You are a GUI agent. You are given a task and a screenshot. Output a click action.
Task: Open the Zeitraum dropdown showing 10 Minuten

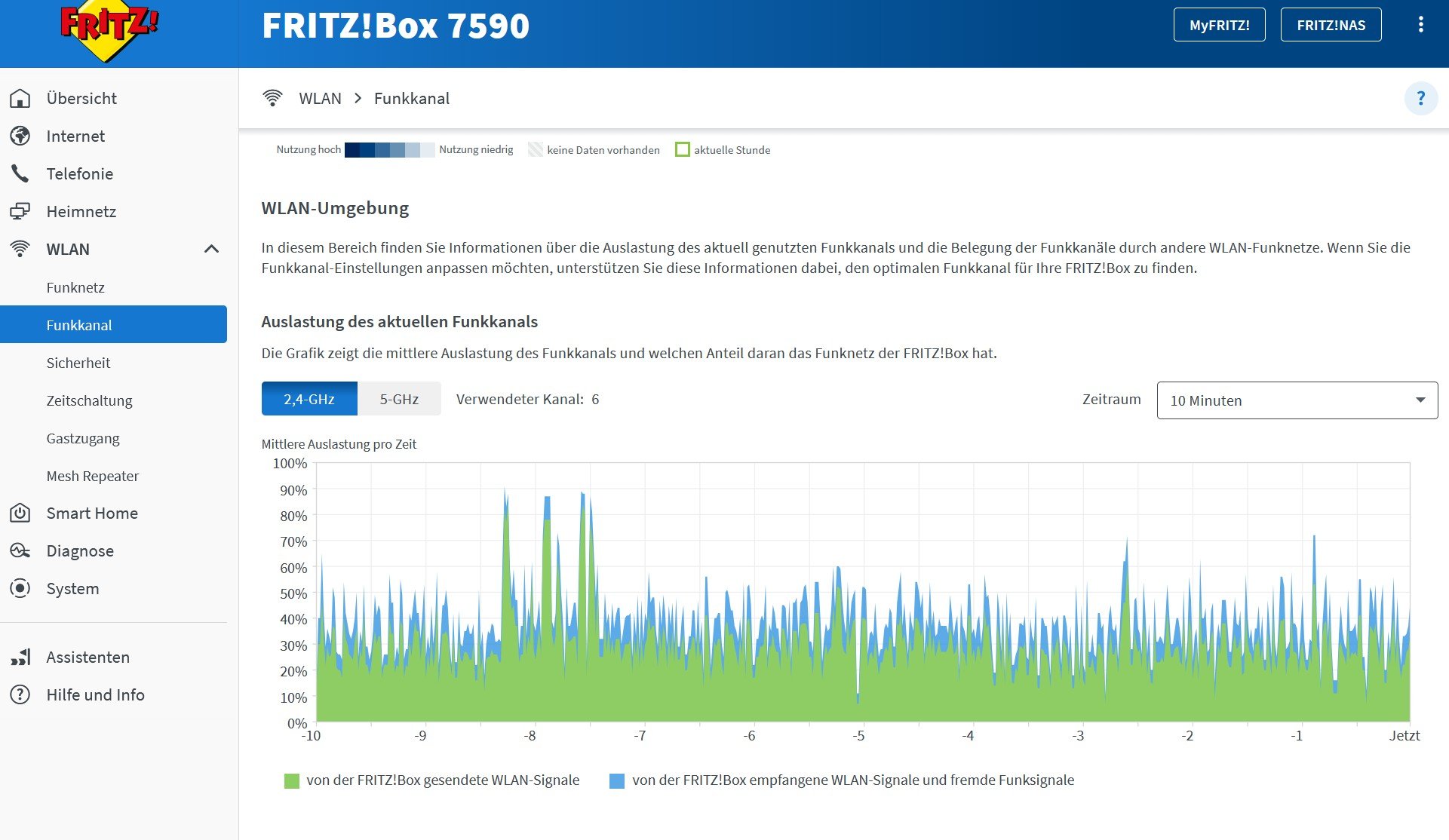(x=1297, y=400)
